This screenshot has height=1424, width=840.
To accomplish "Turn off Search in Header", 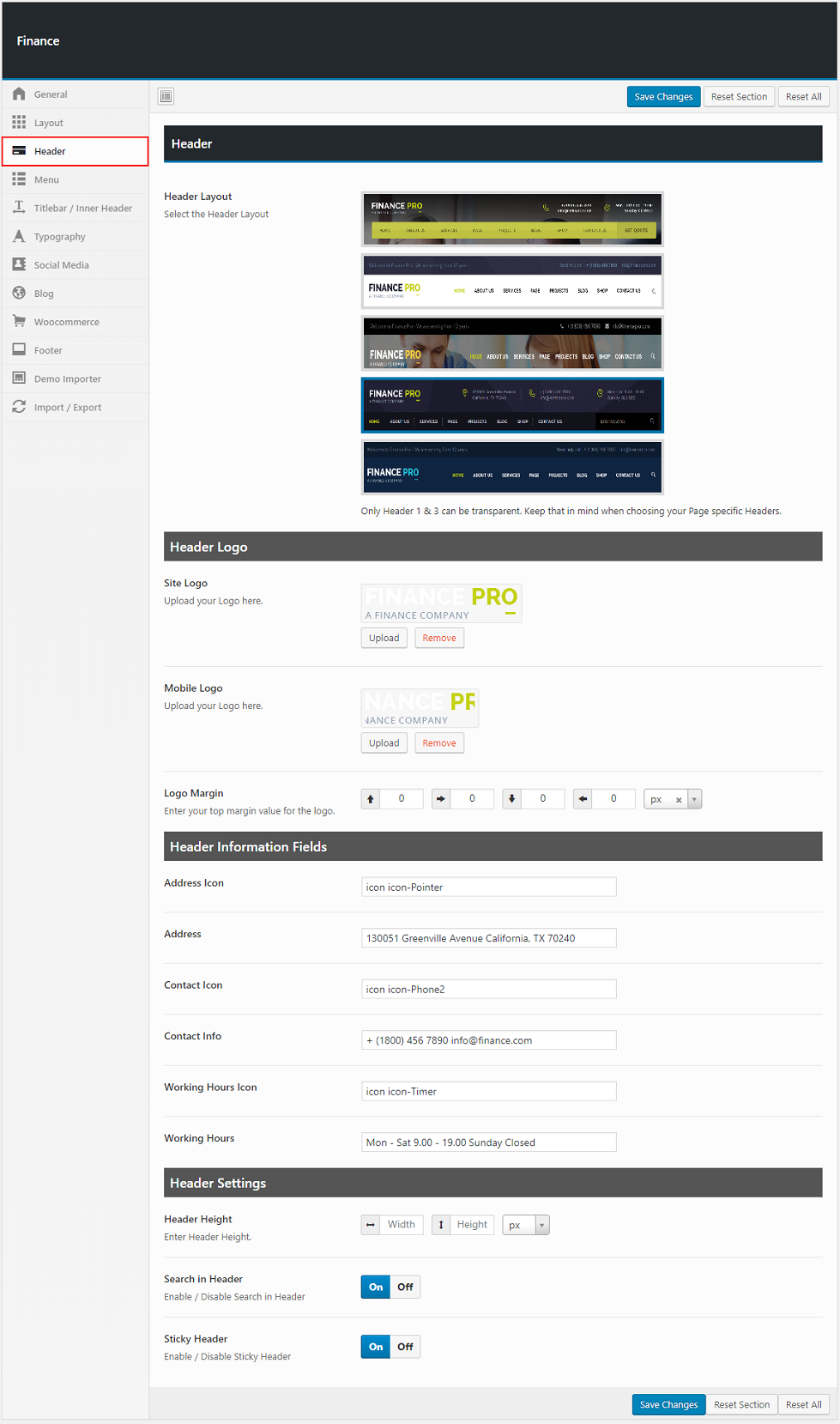I will tap(405, 1287).
